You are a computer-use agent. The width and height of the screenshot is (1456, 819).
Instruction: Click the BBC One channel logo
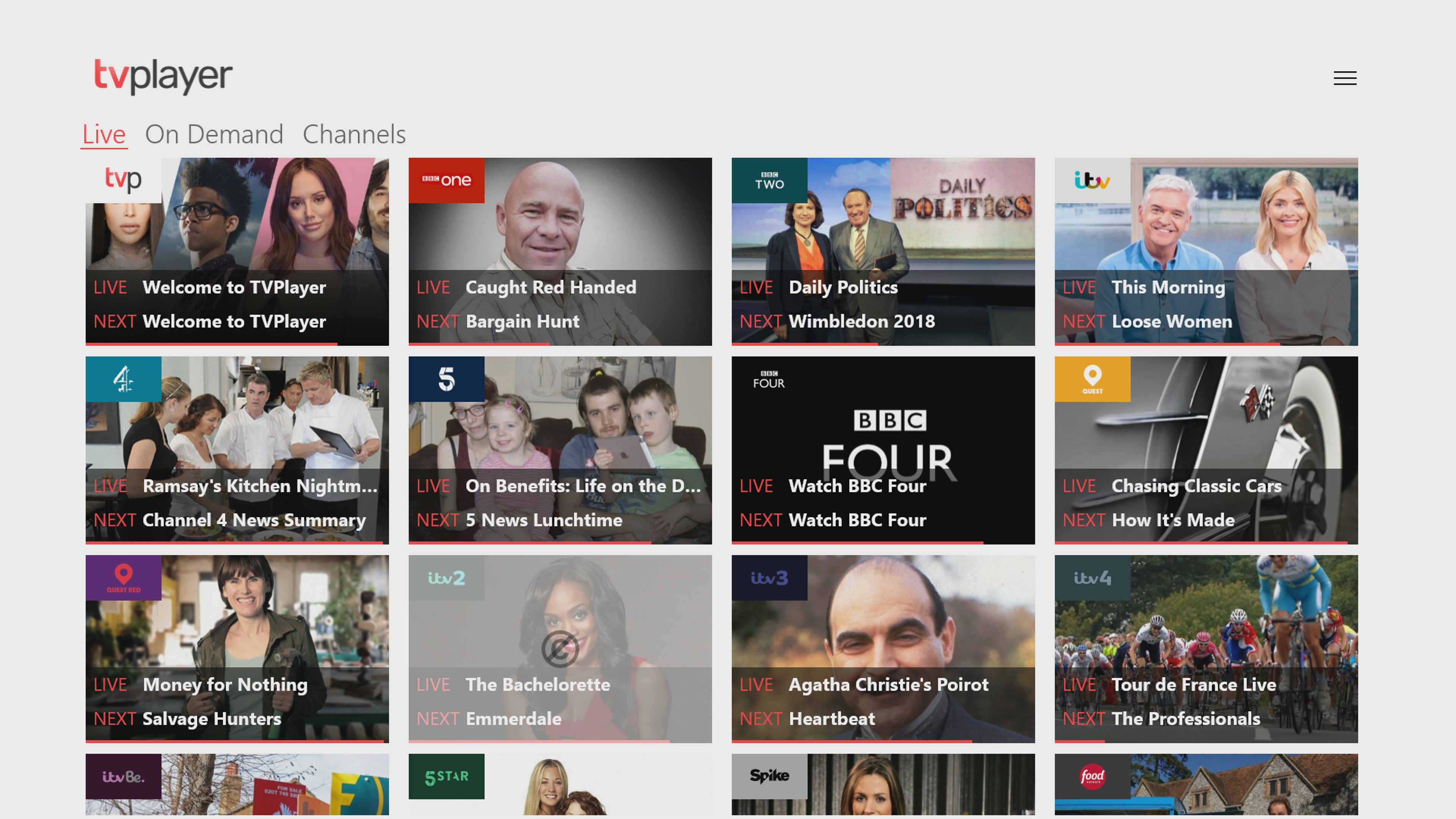pos(446,180)
